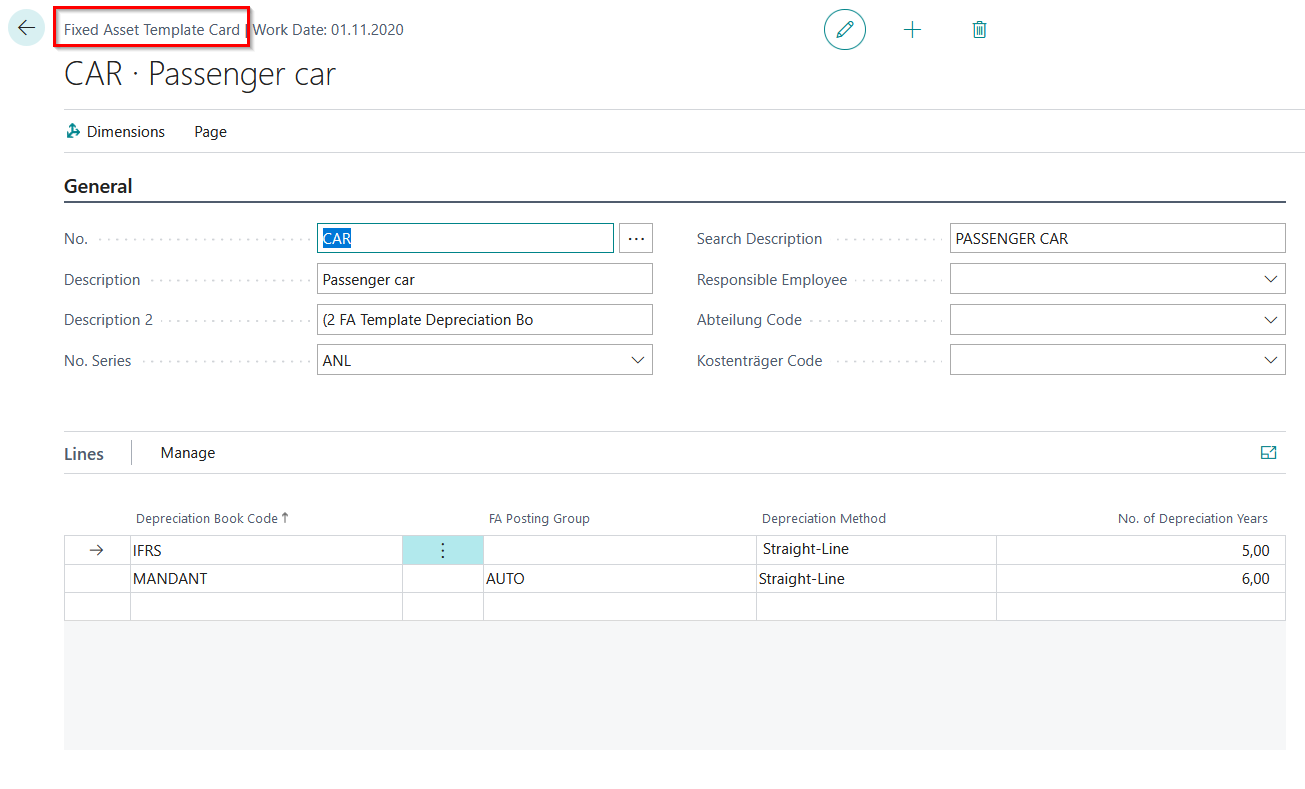Open the Page menu
The width and height of the screenshot is (1305, 789).
[x=210, y=132]
